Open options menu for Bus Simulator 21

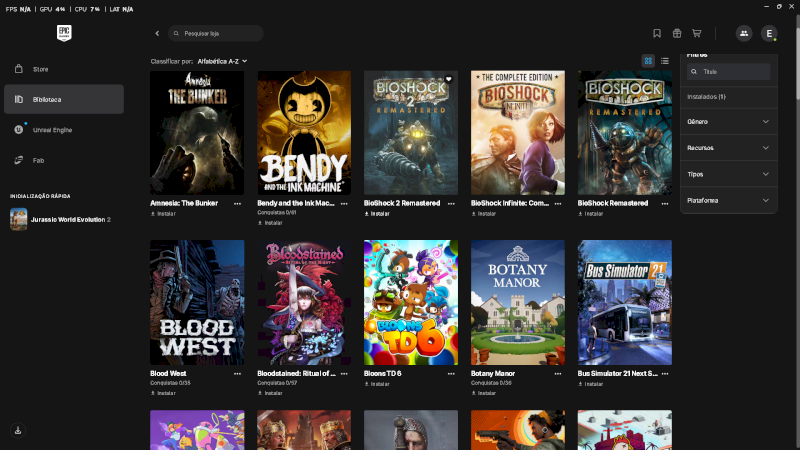[x=665, y=374]
